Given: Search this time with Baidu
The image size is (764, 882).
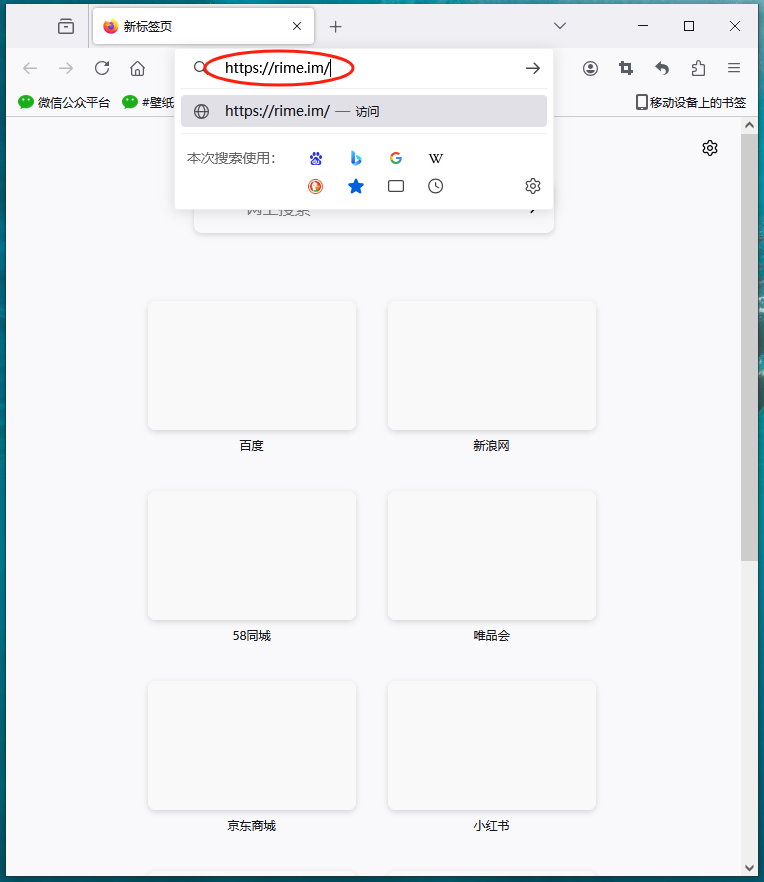Looking at the screenshot, I should (x=316, y=159).
